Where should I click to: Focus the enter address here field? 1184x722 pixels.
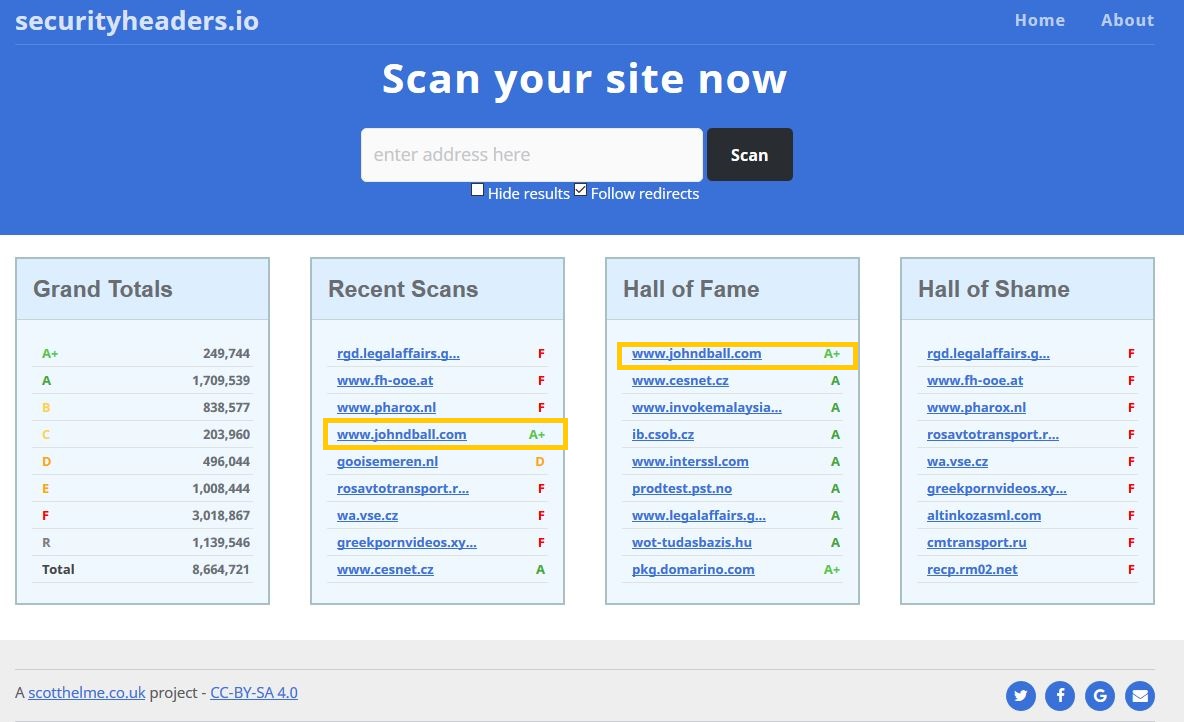pos(532,155)
